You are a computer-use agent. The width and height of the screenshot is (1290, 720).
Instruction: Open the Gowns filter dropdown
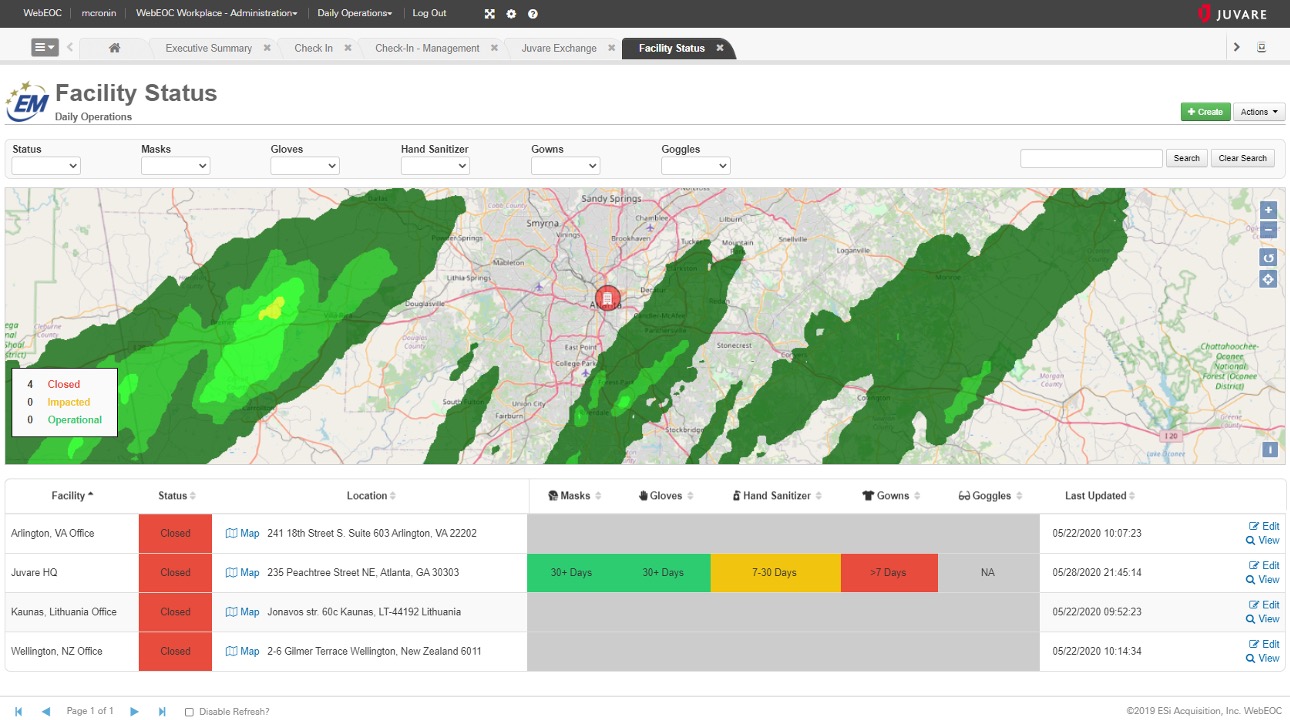pyautogui.click(x=565, y=166)
